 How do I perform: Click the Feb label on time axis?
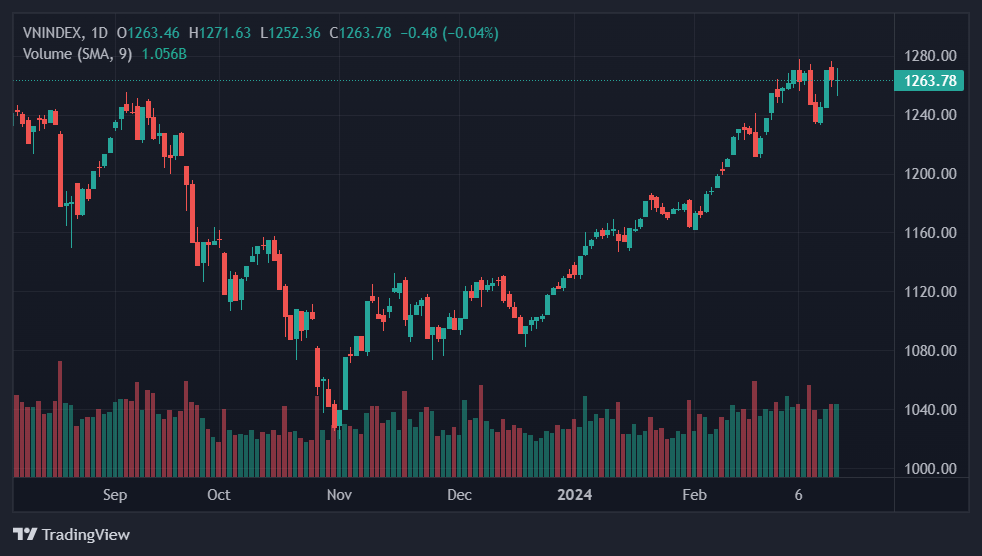tap(694, 495)
